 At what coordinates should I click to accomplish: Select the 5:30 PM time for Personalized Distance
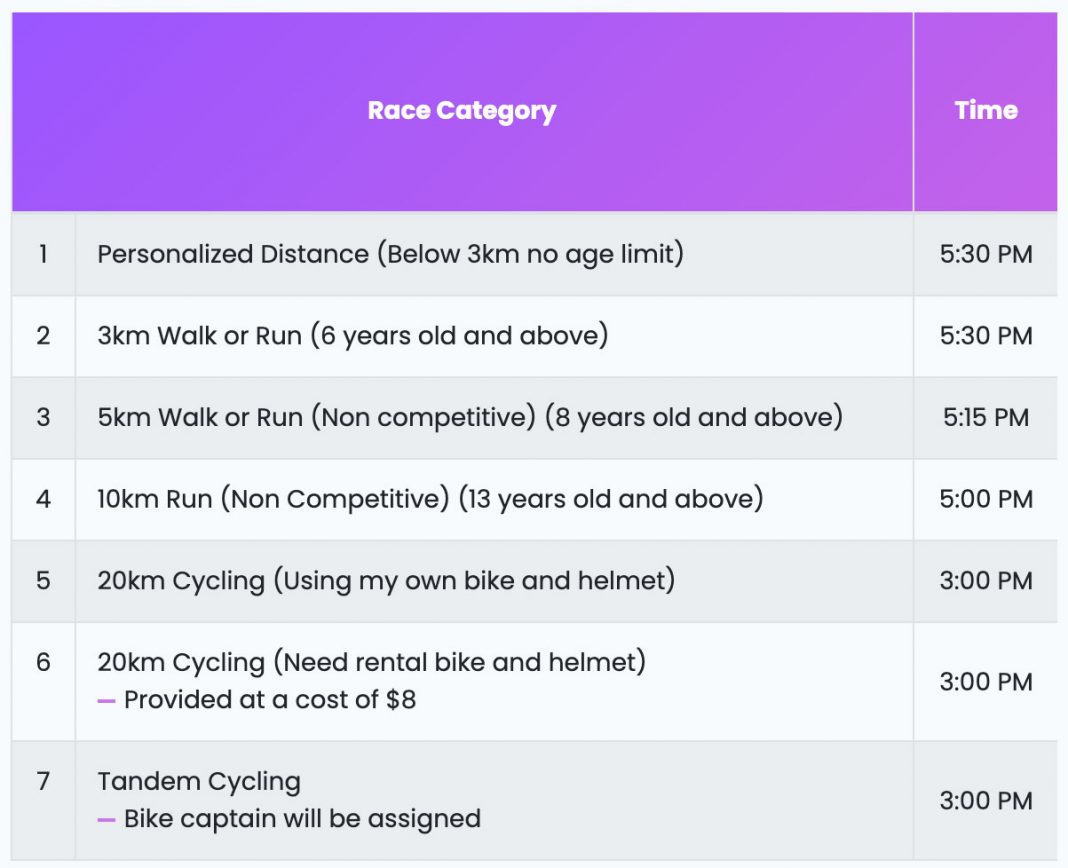tap(985, 254)
